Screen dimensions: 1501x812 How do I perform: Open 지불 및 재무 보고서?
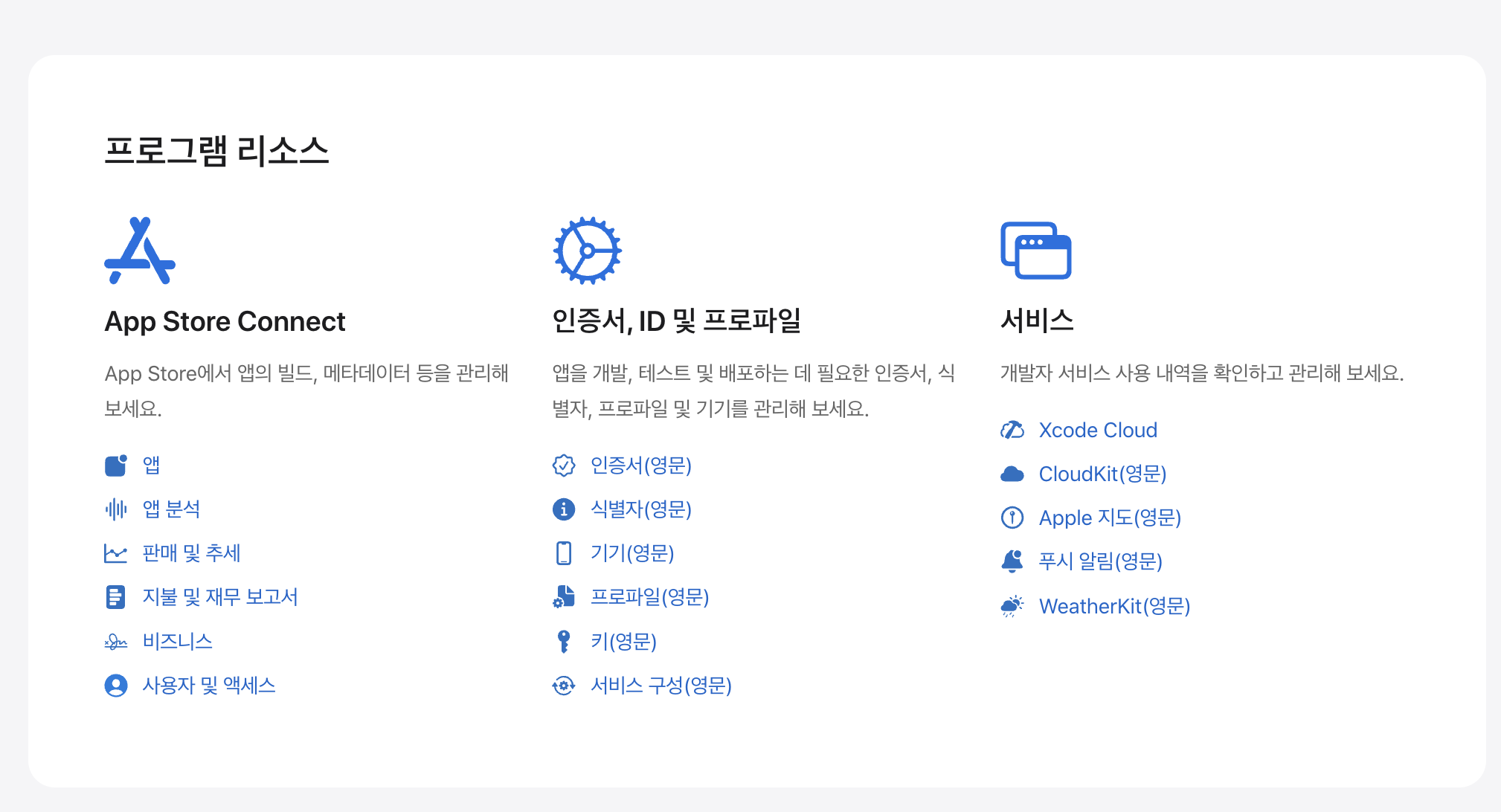pos(220,597)
